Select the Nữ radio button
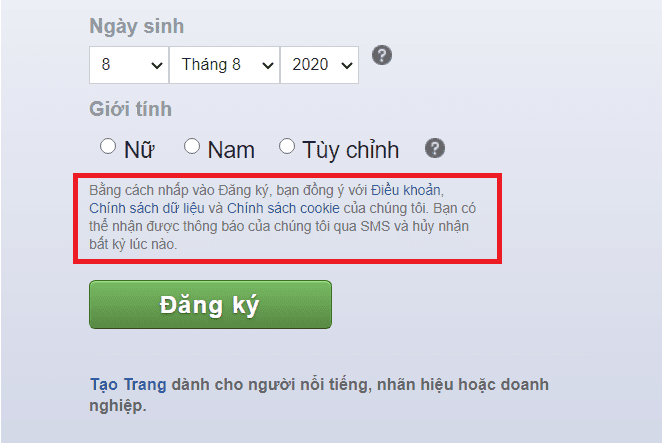 pos(108,146)
